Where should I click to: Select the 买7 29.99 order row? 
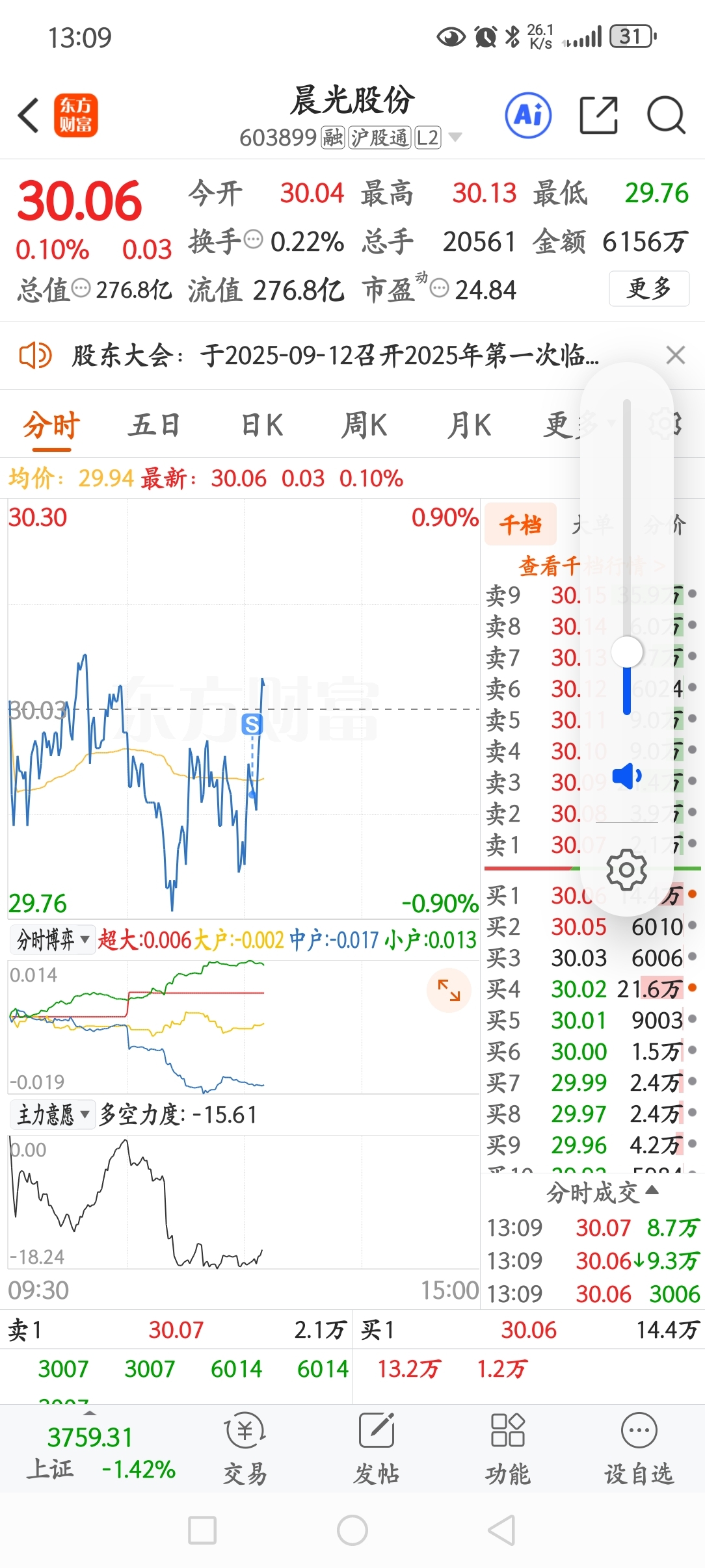point(592,1082)
